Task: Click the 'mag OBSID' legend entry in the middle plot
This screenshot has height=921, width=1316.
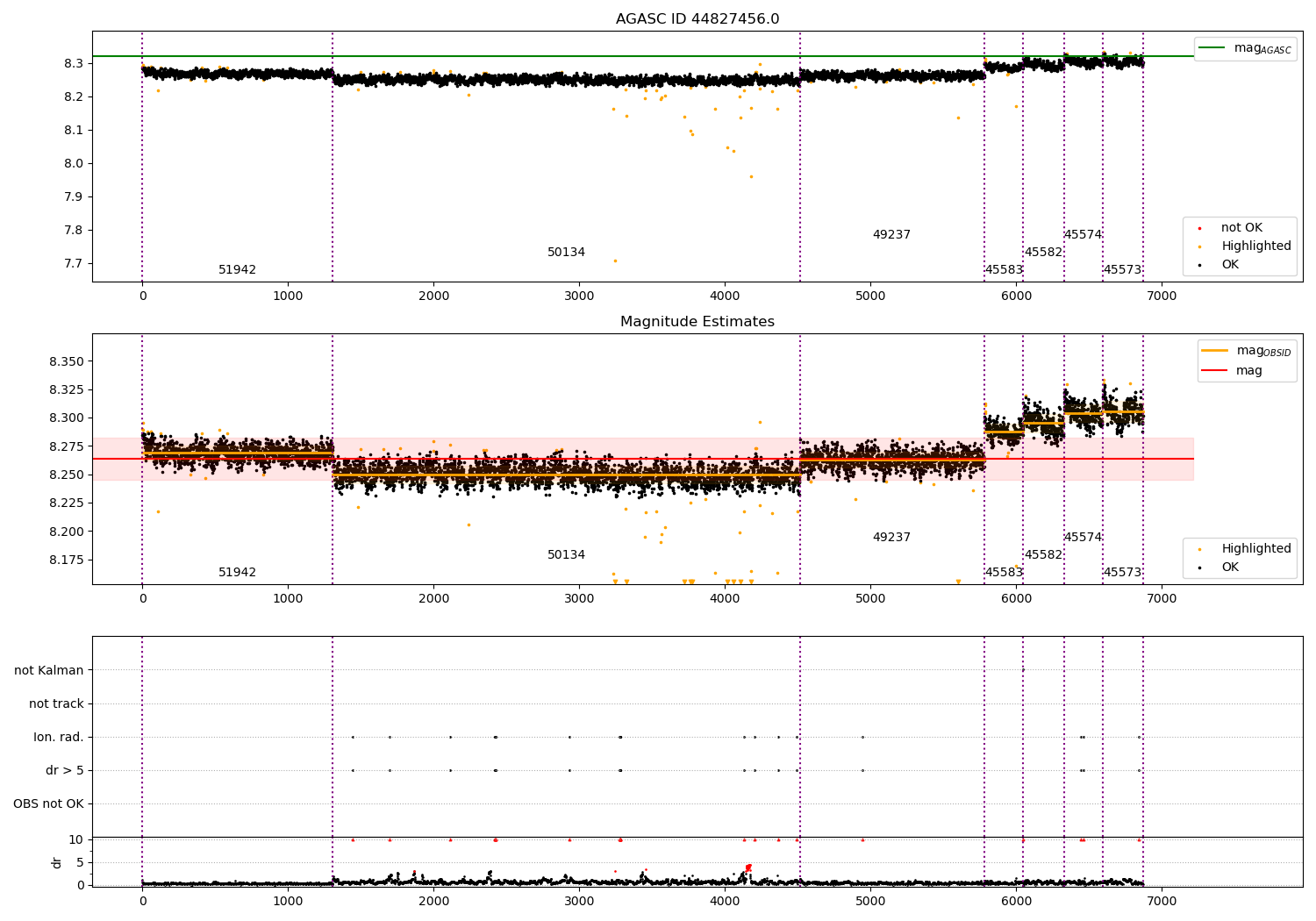Action: (x=1246, y=351)
